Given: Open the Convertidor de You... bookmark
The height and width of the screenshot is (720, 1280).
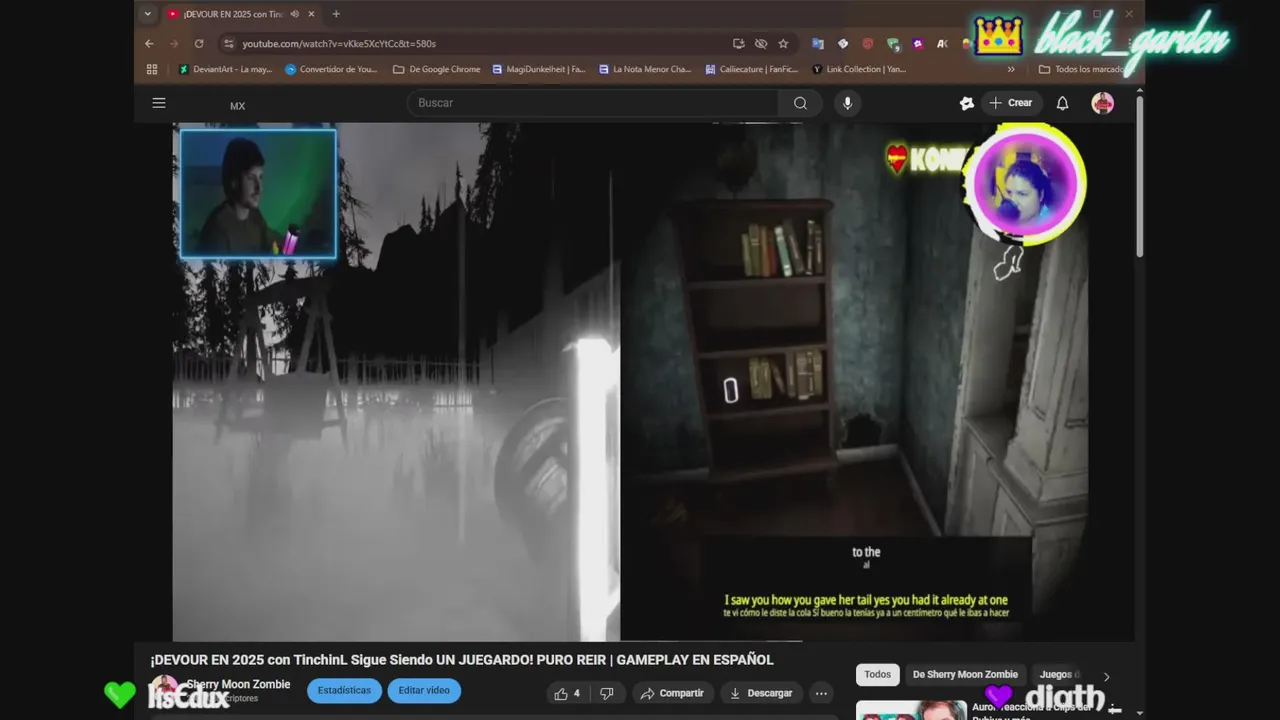Looking at the screenshot, I should (x=331, y=69).
